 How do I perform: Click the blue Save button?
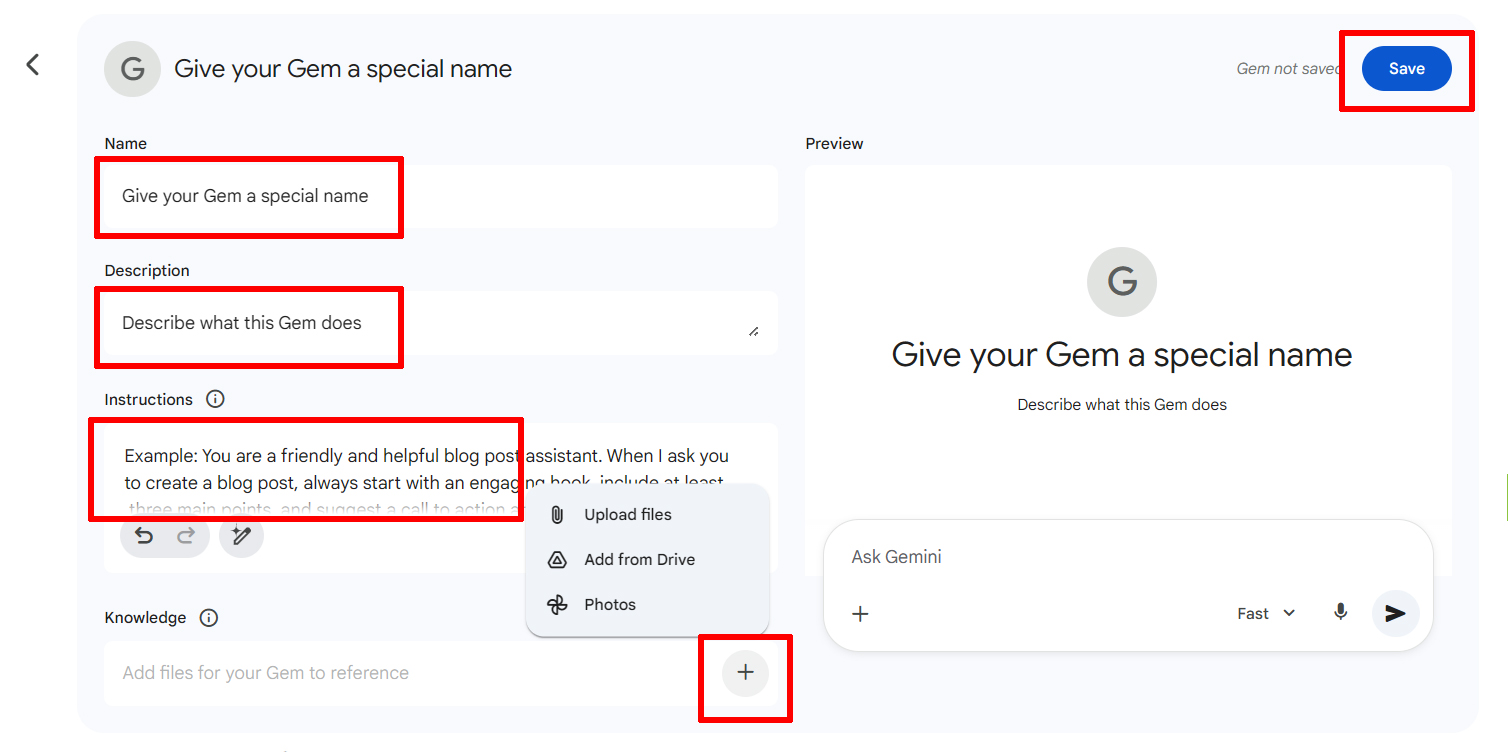pyautogui.click(x=1406, y=69)
